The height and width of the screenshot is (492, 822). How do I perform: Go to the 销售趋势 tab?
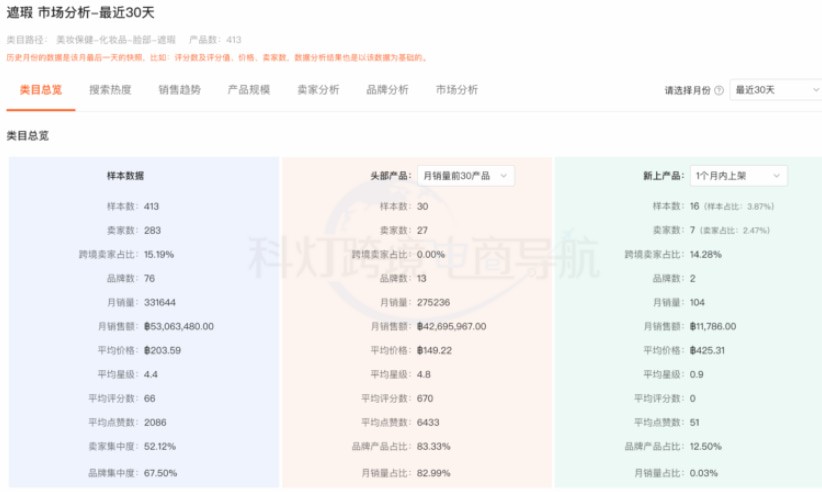[x=179, y=89]
